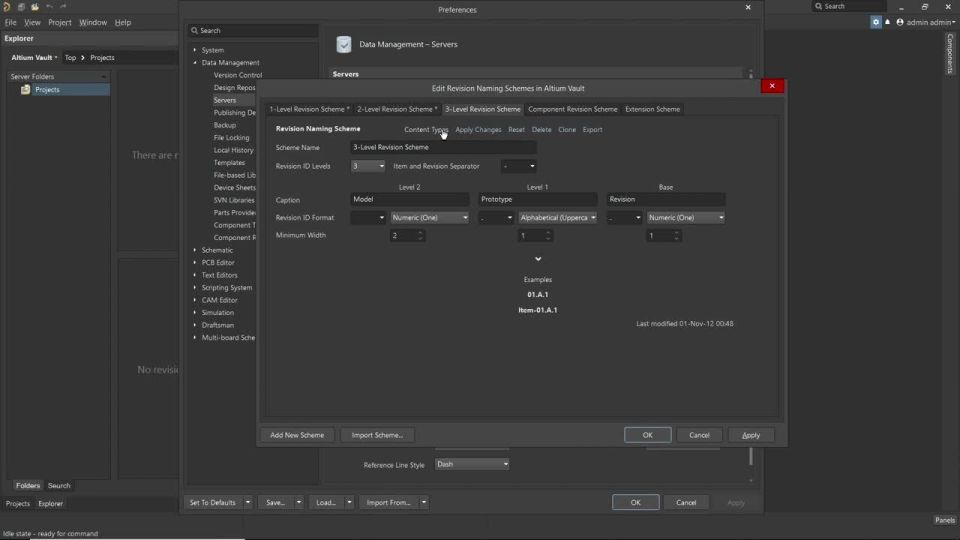960x540 pixels.
Task: Click Set To Defaults in Preferences
Action: [x=212, y=503]
